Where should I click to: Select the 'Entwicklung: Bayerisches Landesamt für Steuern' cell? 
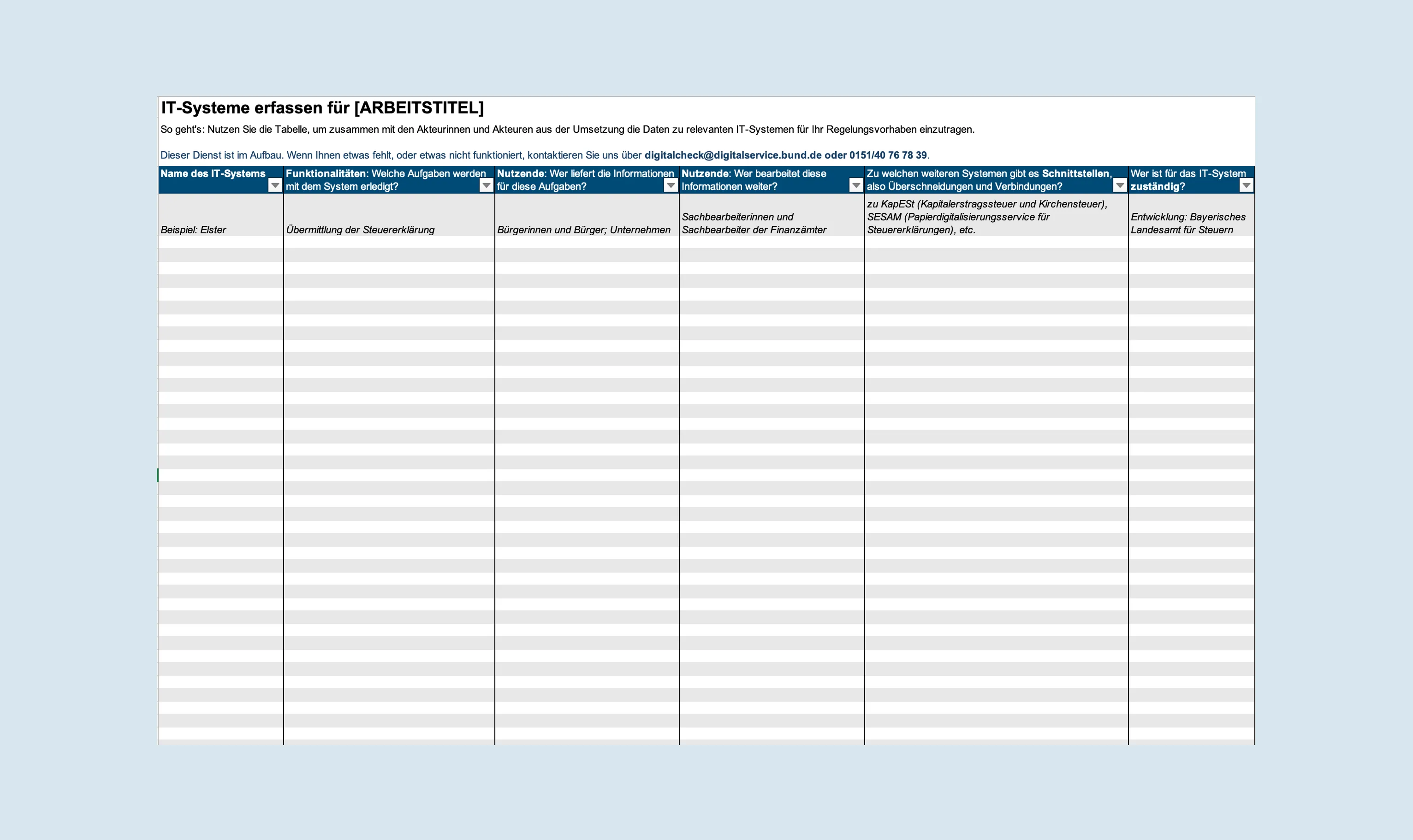point(1191,215)
